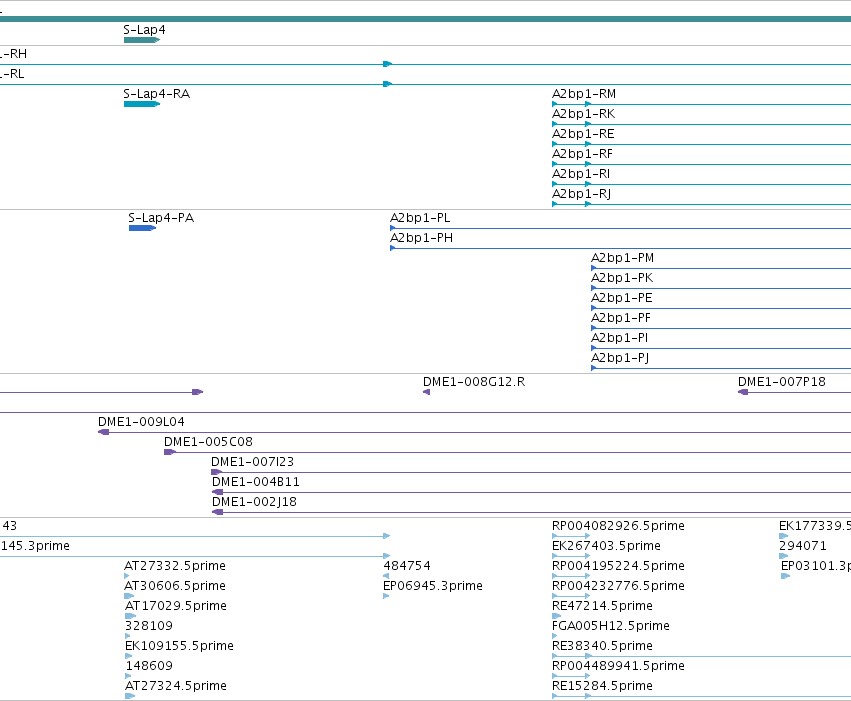
Task: Select the DME1-007I23 clone label
Action: [252, 462]
